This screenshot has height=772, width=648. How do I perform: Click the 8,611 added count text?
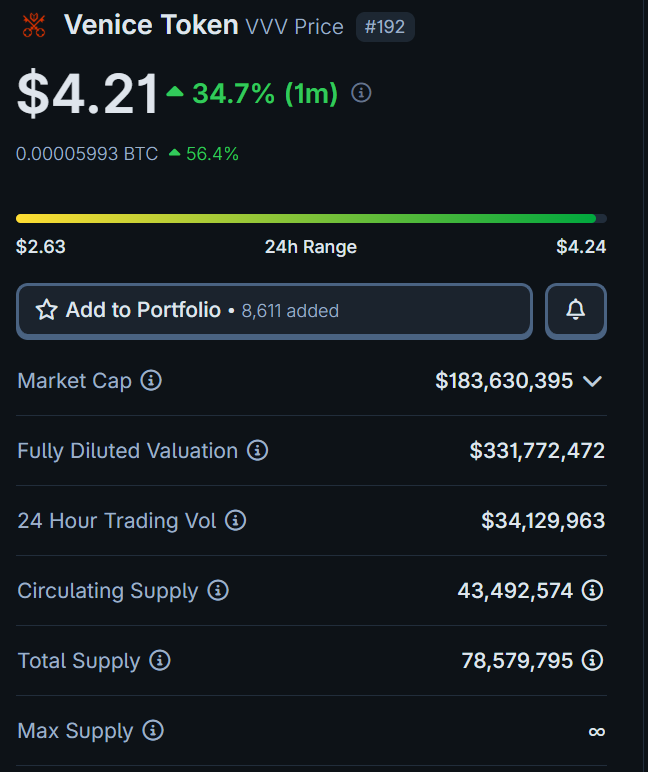pos(290,311)
